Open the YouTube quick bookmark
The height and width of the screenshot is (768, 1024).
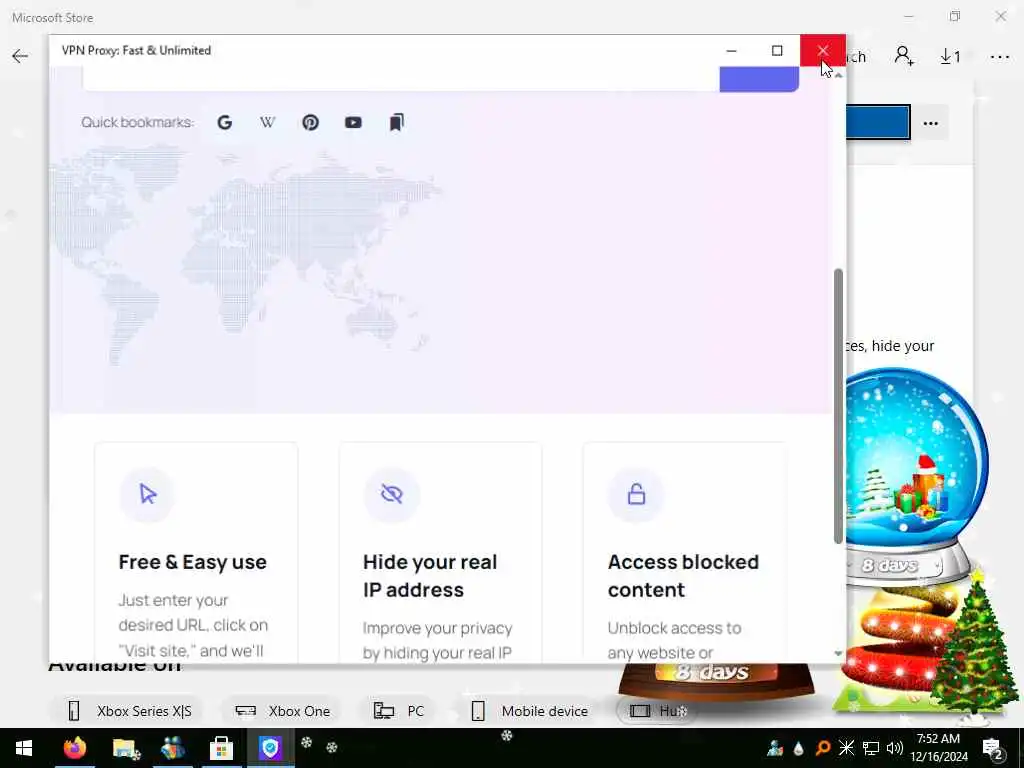pyautogui.click(x=353, y=122)
